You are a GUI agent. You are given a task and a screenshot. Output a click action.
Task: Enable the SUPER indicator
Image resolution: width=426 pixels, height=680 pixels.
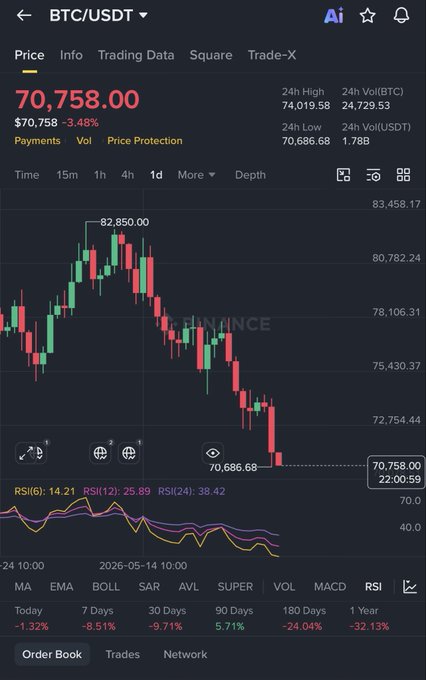coord(235,587)
